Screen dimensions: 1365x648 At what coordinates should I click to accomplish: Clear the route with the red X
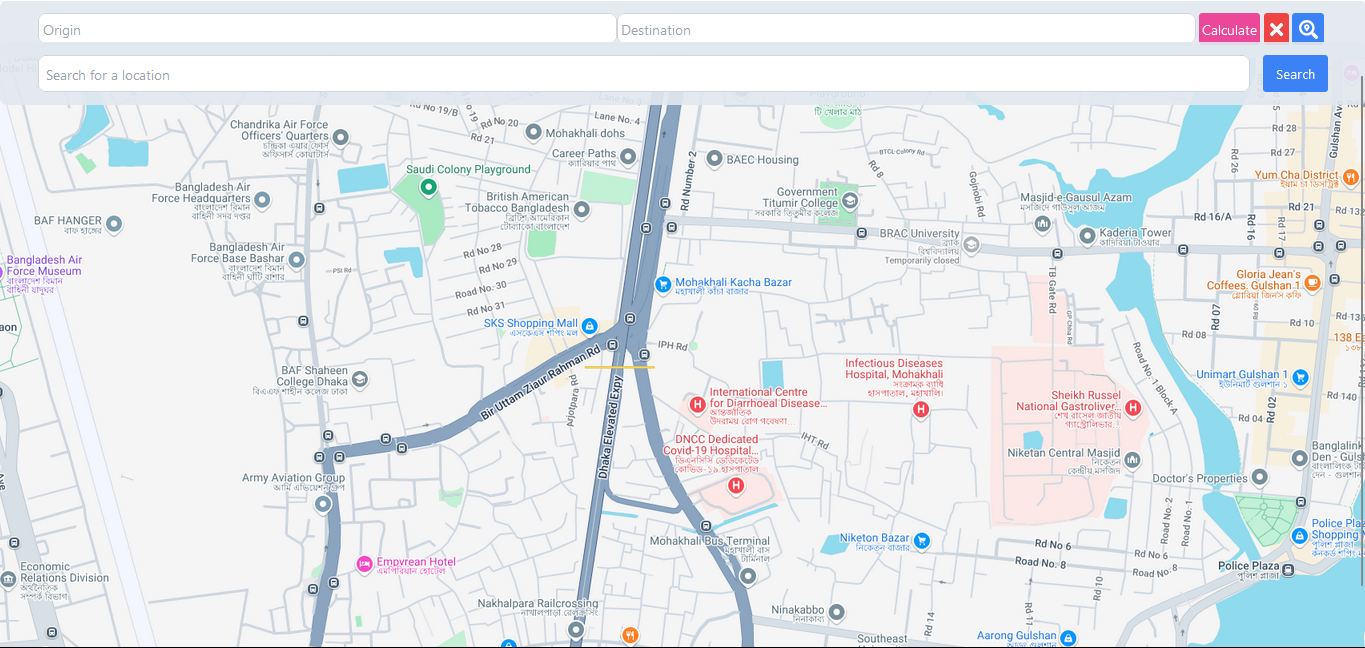coord(1275,28)
